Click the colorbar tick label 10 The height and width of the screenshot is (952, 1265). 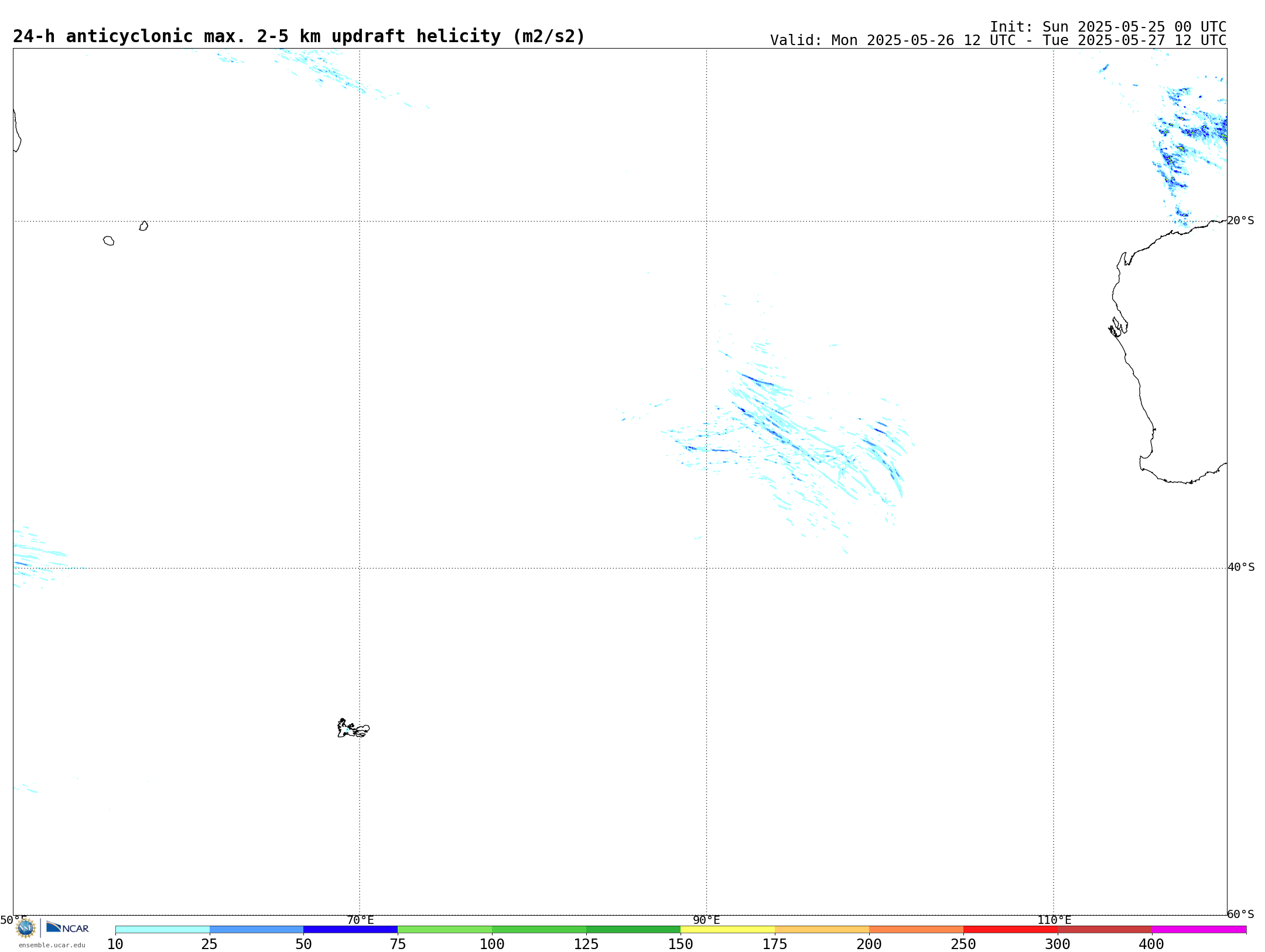pos(115,944)
